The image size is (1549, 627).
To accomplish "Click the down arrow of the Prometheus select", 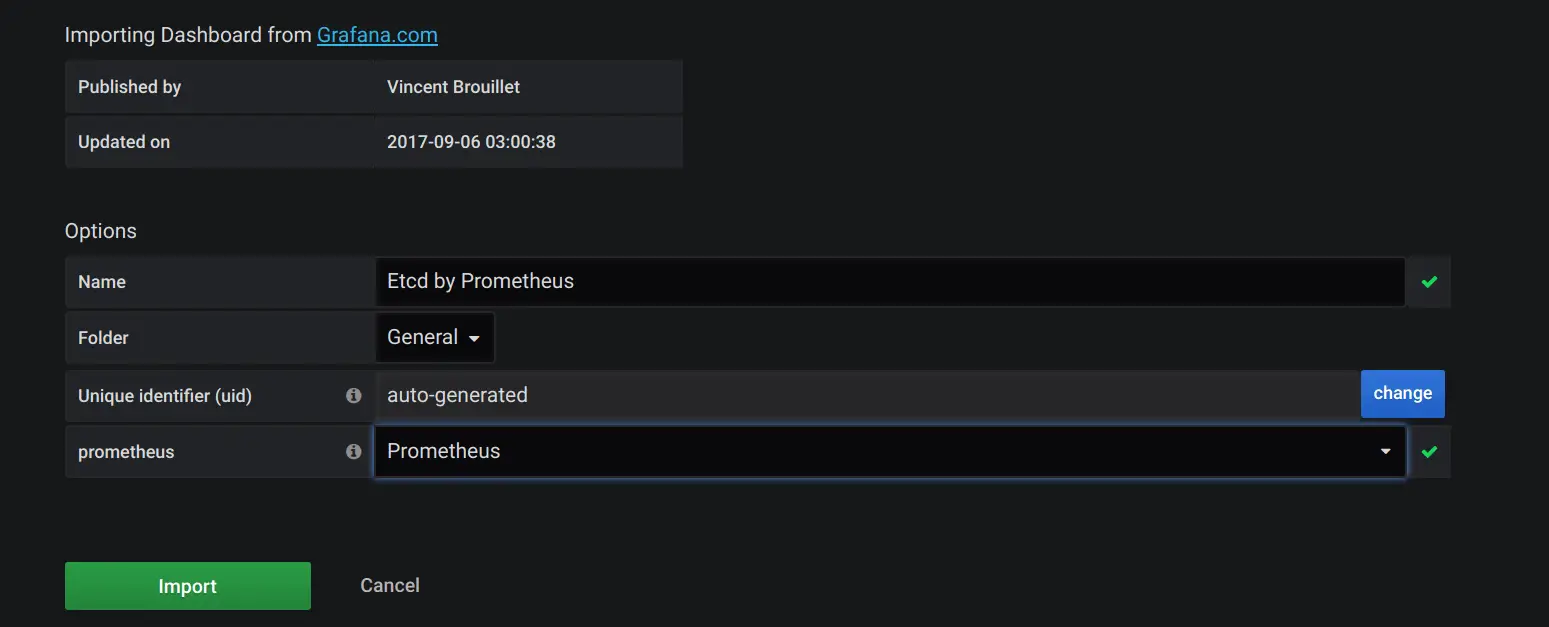I will pos(1385,452).
